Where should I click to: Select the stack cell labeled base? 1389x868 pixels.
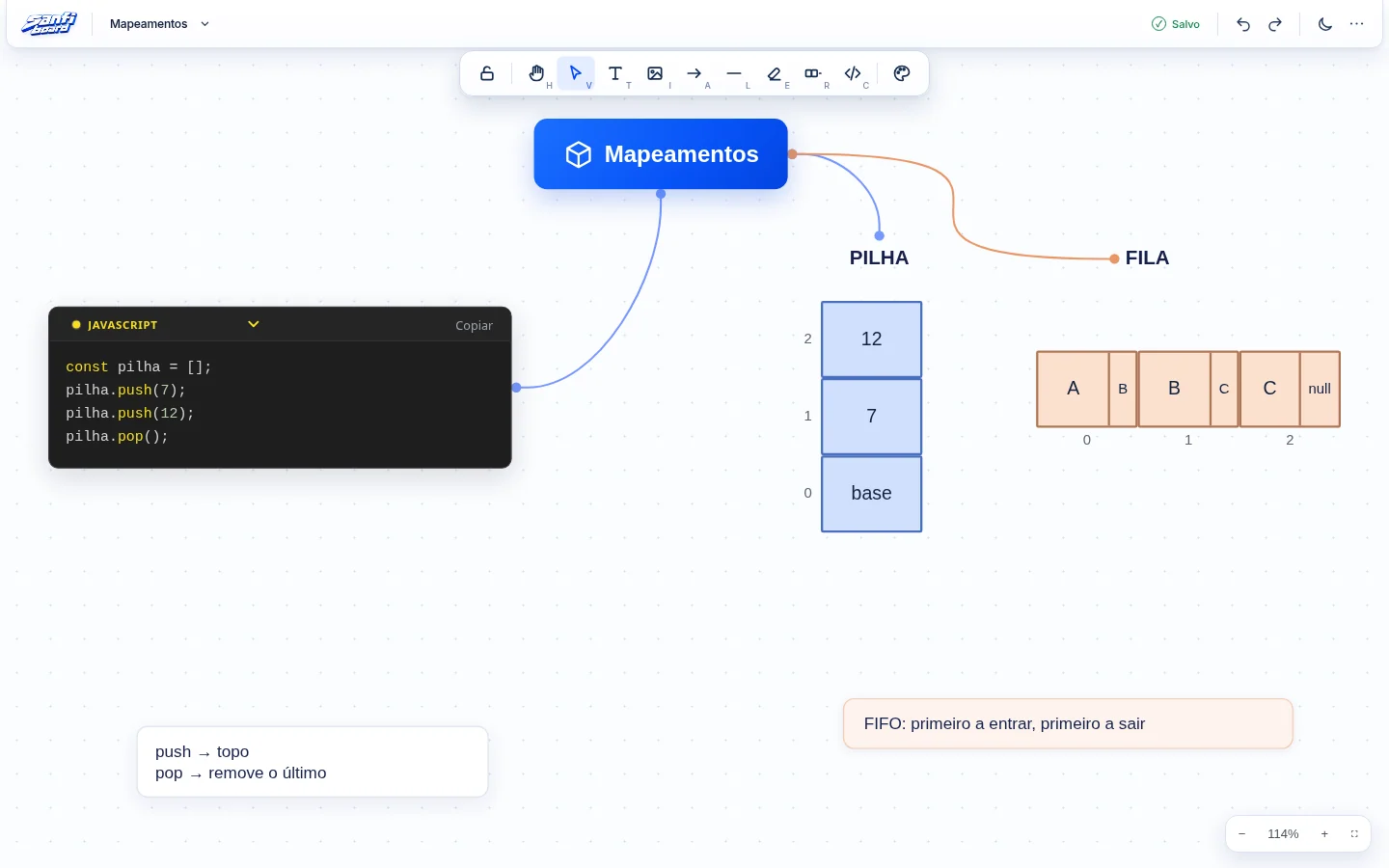(x=872, y=494)
